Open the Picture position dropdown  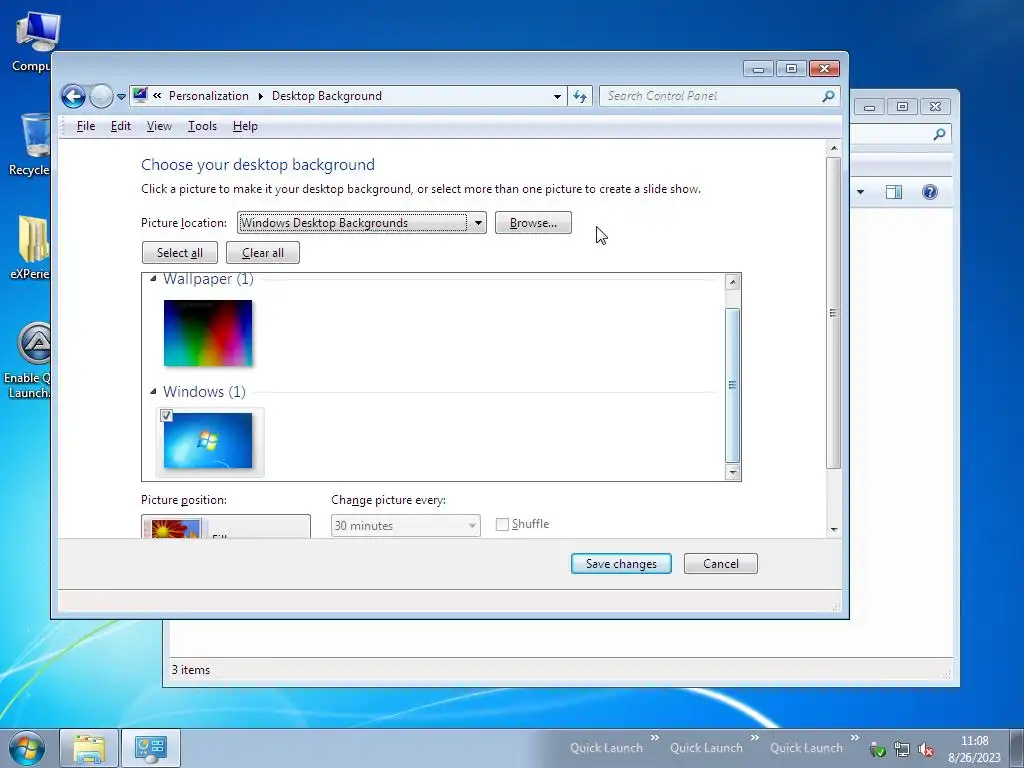[226, 526]
